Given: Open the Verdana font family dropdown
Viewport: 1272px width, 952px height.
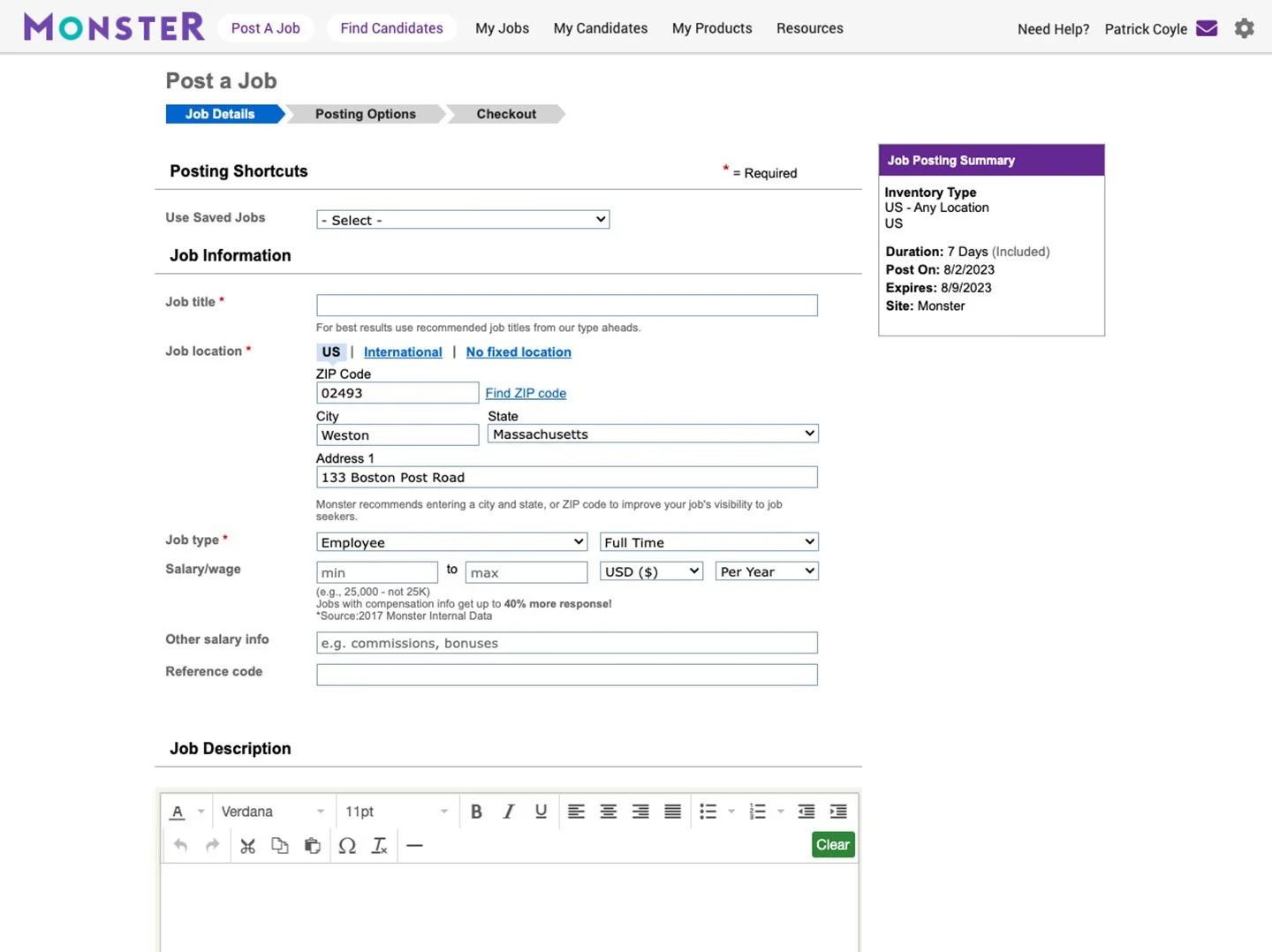Looking at the screenshot, I should [x=273, y=812].
